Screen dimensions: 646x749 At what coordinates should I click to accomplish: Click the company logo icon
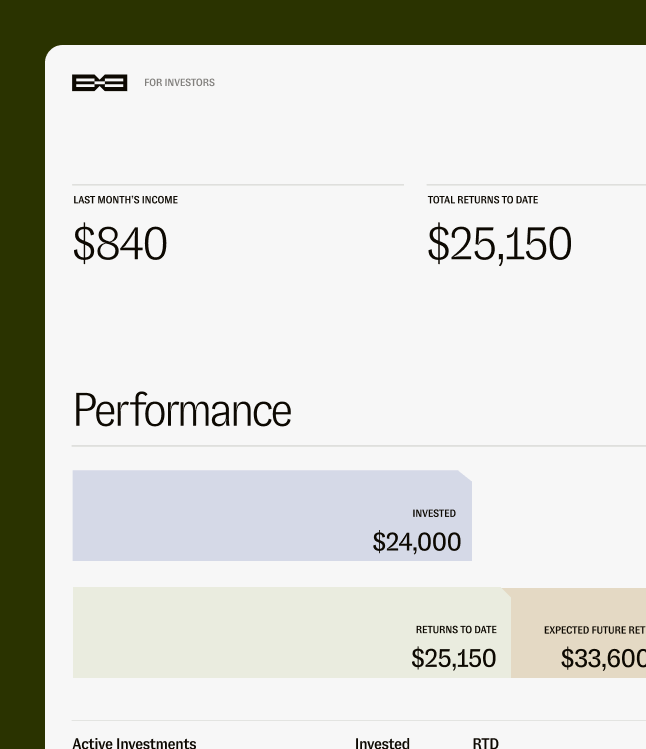pyautogui.click(x=99, y=83)
